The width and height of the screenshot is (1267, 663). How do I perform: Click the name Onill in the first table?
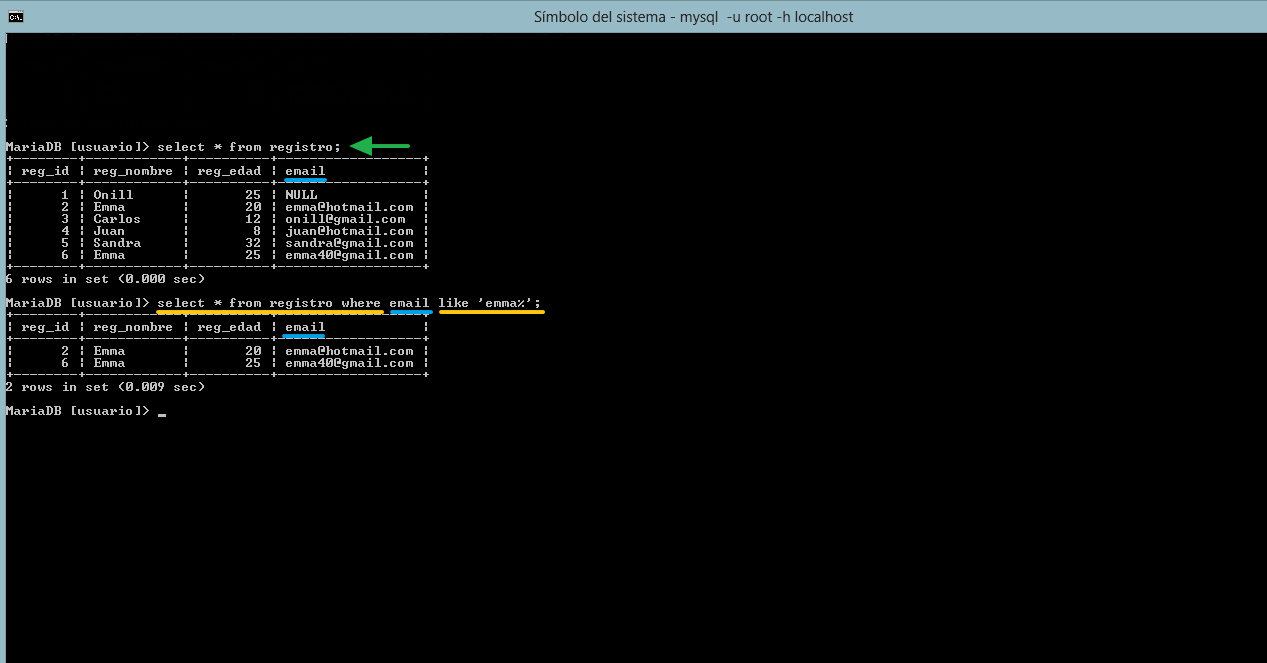tap(113, 195)
